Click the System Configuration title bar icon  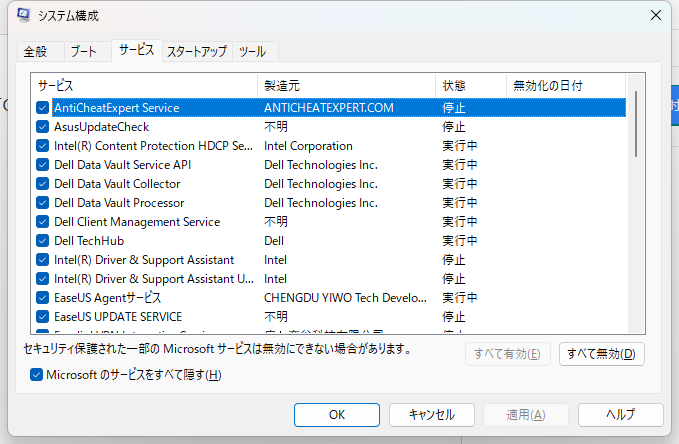tap(23, 16)
